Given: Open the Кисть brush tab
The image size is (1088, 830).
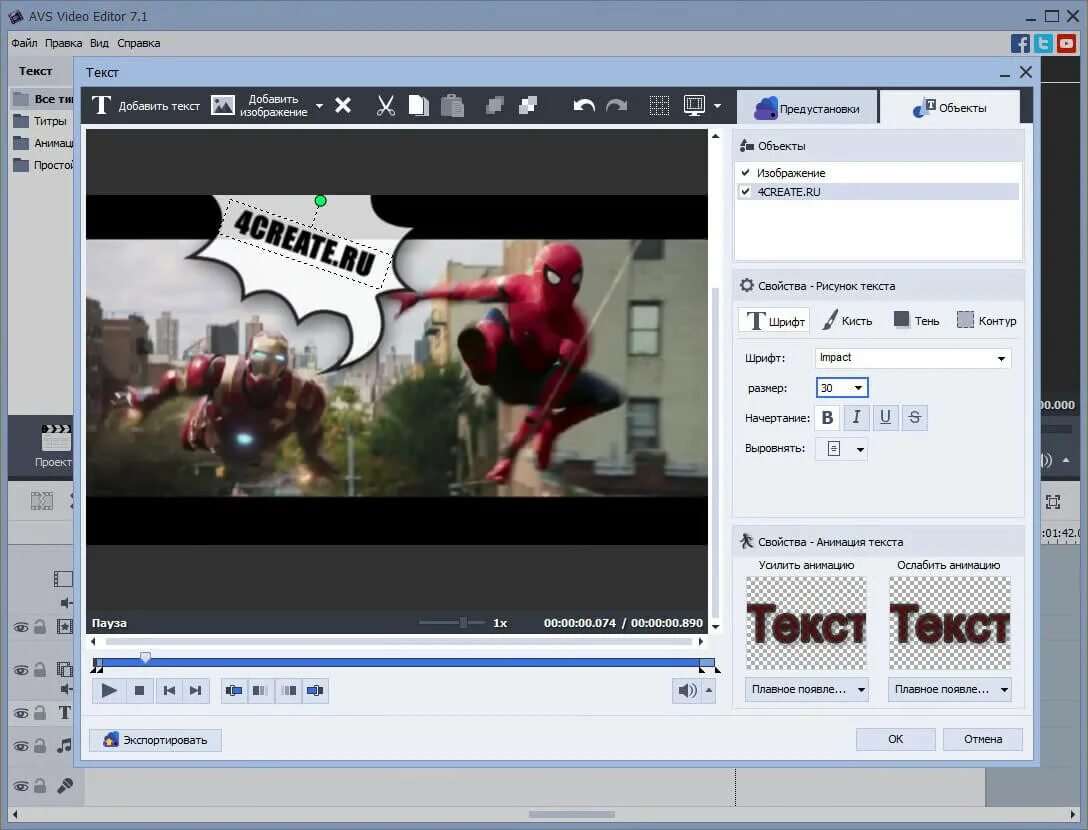Looking at the screenshot, I should [x=847, y=321].
